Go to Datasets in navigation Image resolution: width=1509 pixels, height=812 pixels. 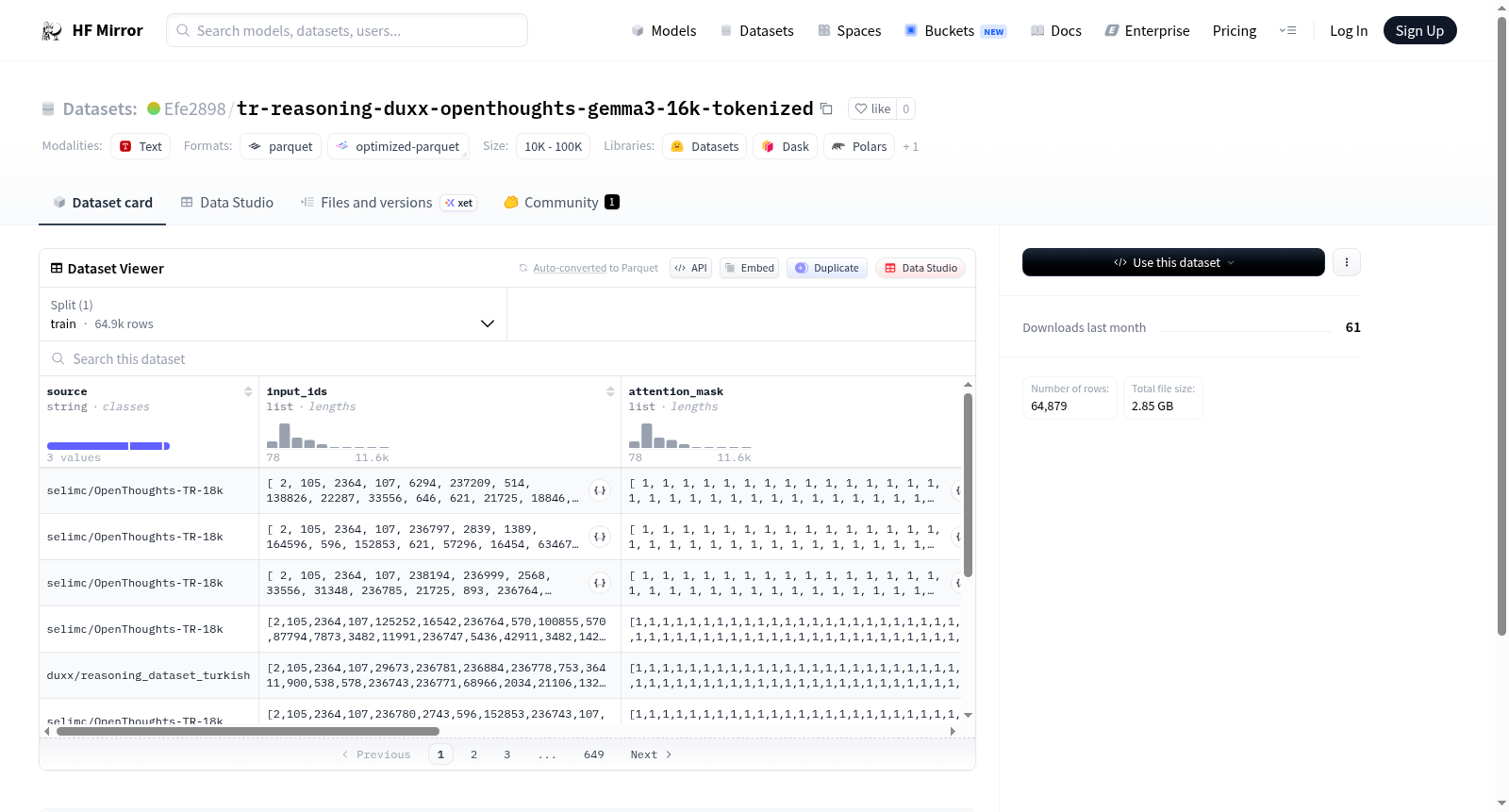pyautogui.click(x=756, y=31)
